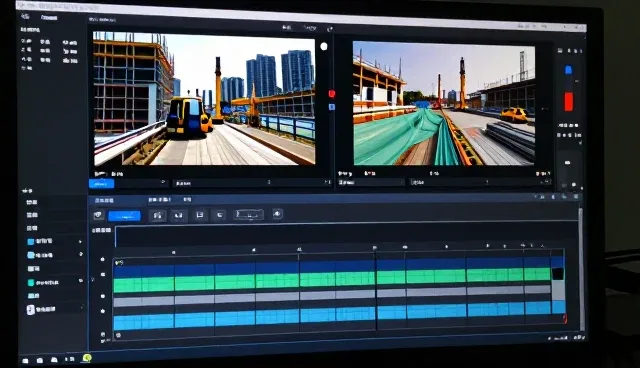This screenshot has width=640, height=368.
Task: Click the third taskbar icon at bottom left
Action: (54, 359)
